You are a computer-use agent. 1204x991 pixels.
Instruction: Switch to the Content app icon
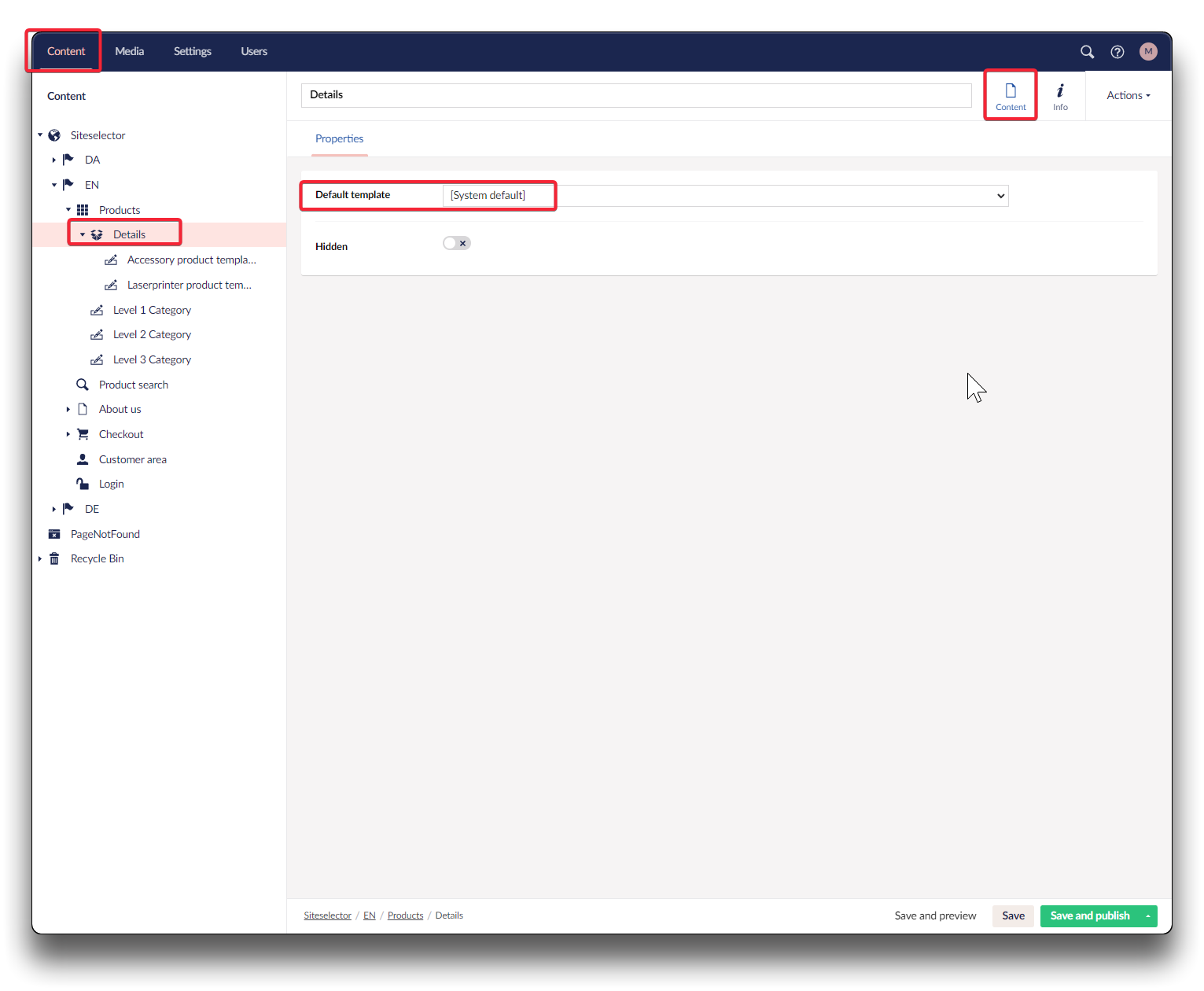[x=1011, y=97]
